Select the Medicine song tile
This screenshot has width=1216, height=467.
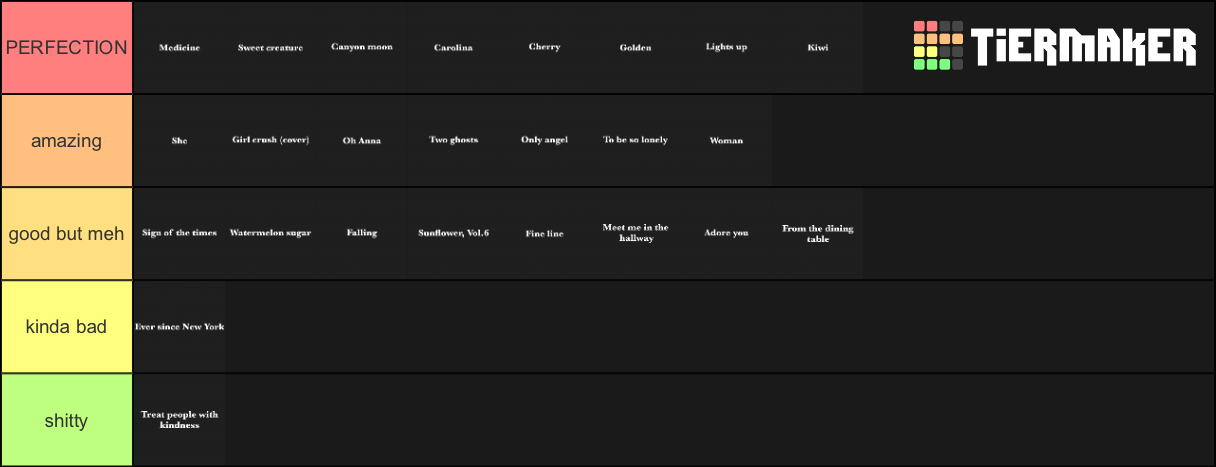(179, 47)
